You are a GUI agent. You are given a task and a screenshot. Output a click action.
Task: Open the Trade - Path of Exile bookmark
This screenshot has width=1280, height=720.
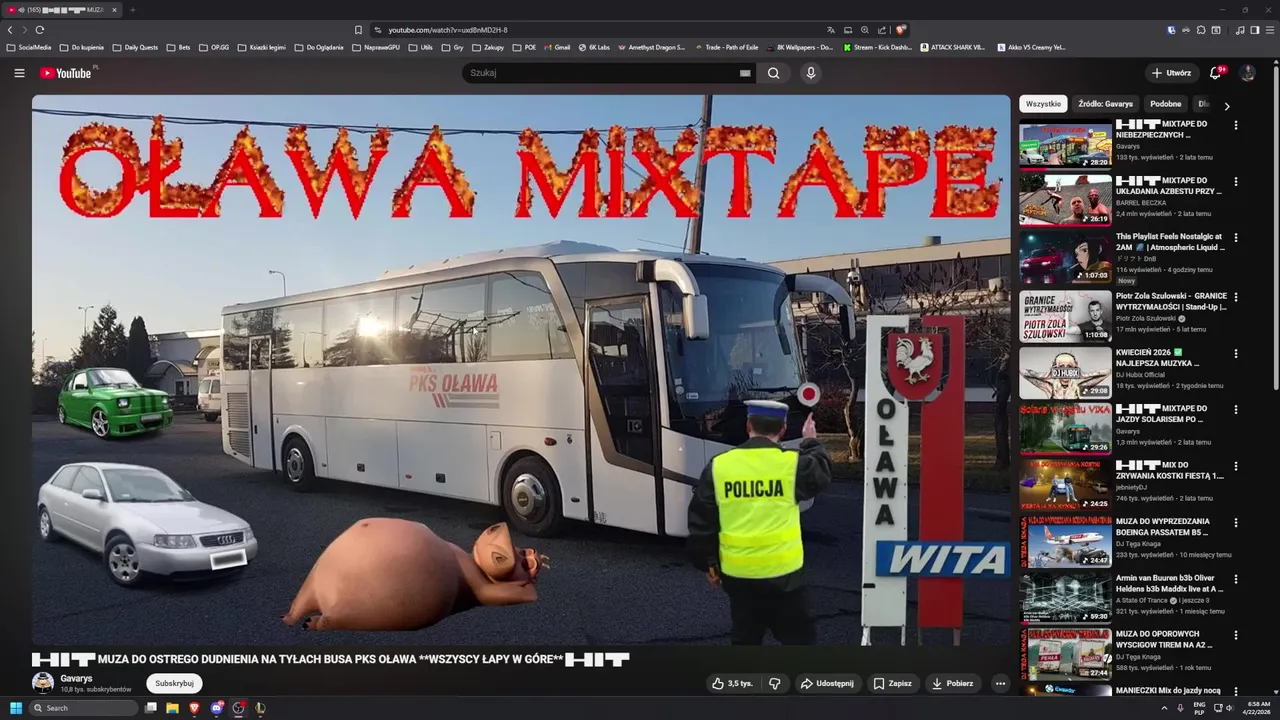pos(726,47)
